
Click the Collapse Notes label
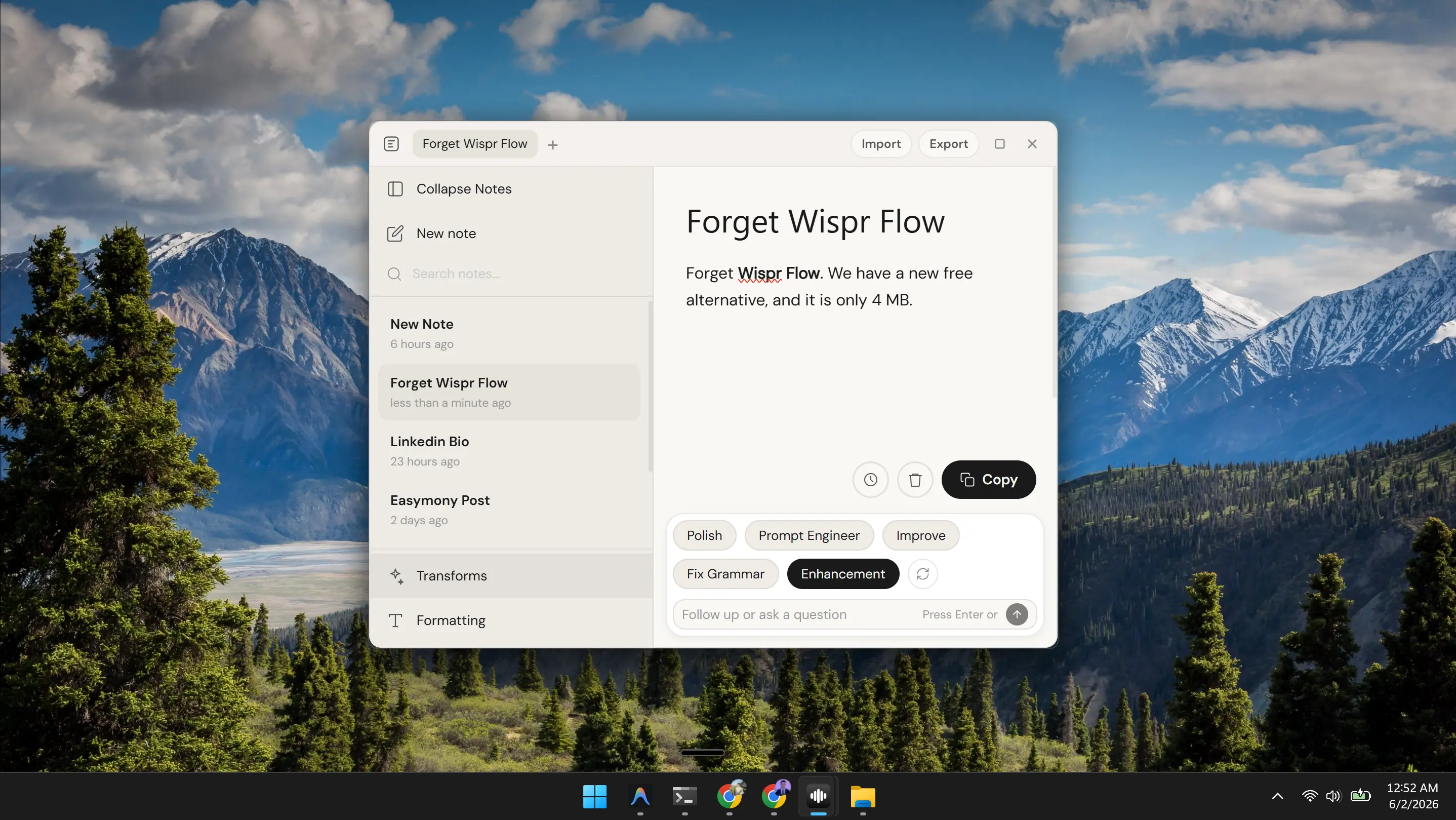[x=464, y=189]
